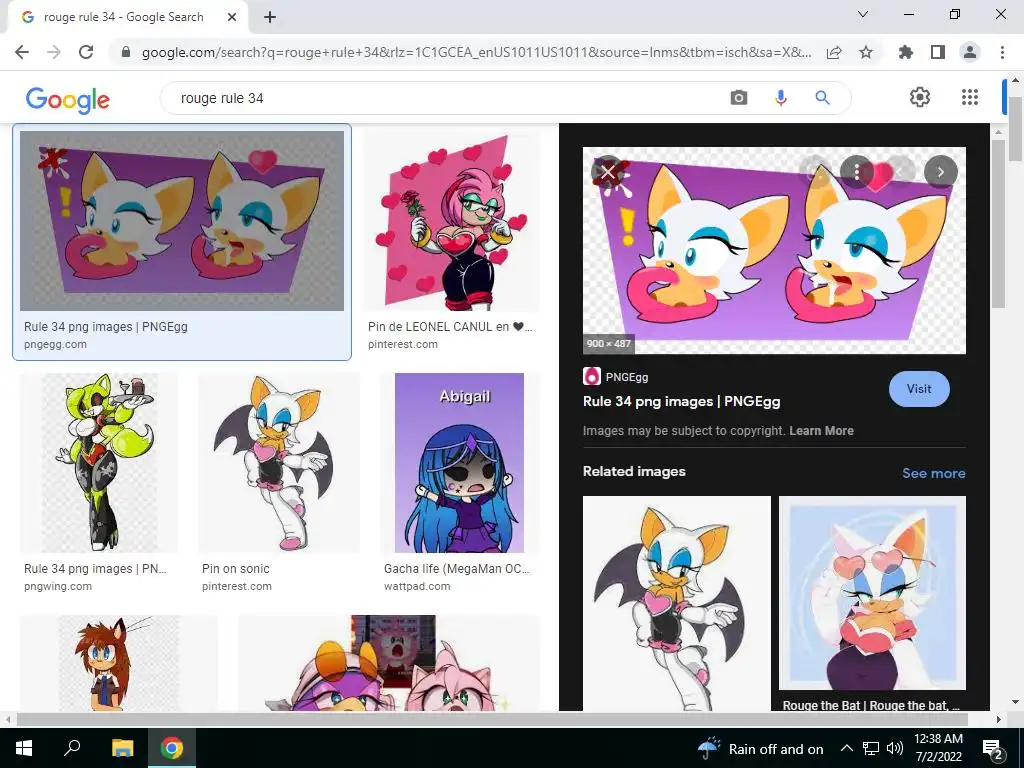Viewport: 1024px width, 768px height.
Task: View site information via lock icon
Action: click(126, 52)
